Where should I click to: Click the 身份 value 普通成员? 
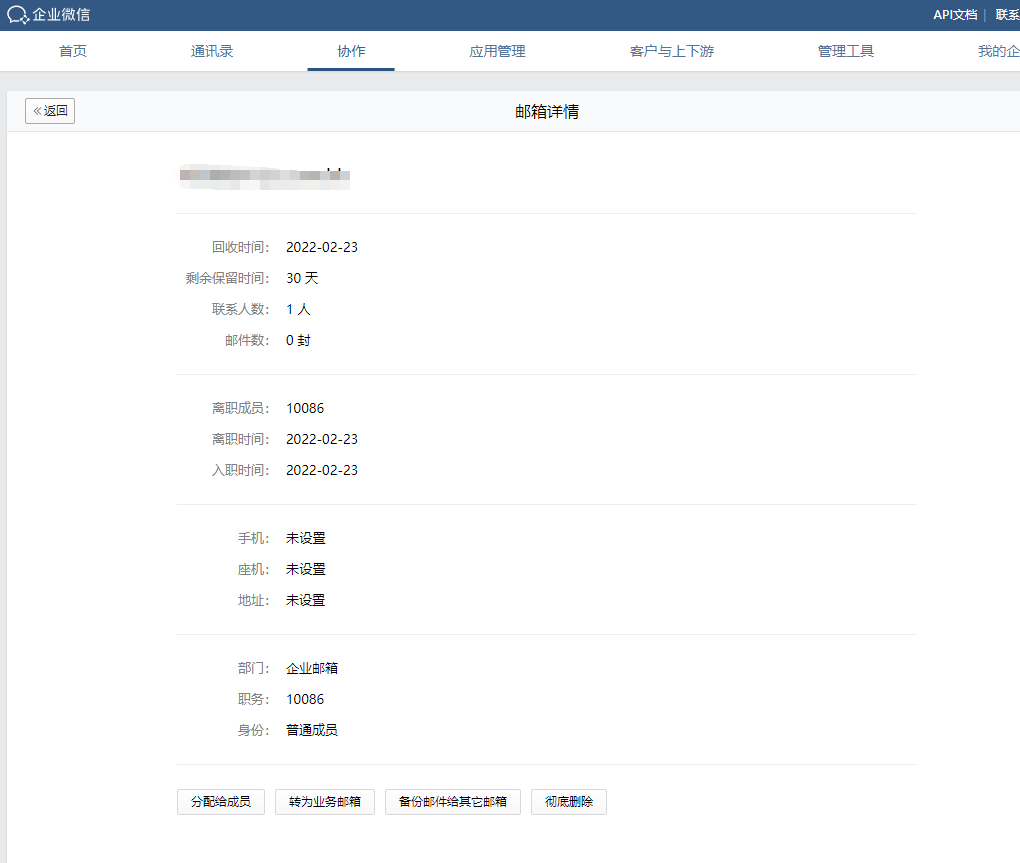[x=312, y=730]
